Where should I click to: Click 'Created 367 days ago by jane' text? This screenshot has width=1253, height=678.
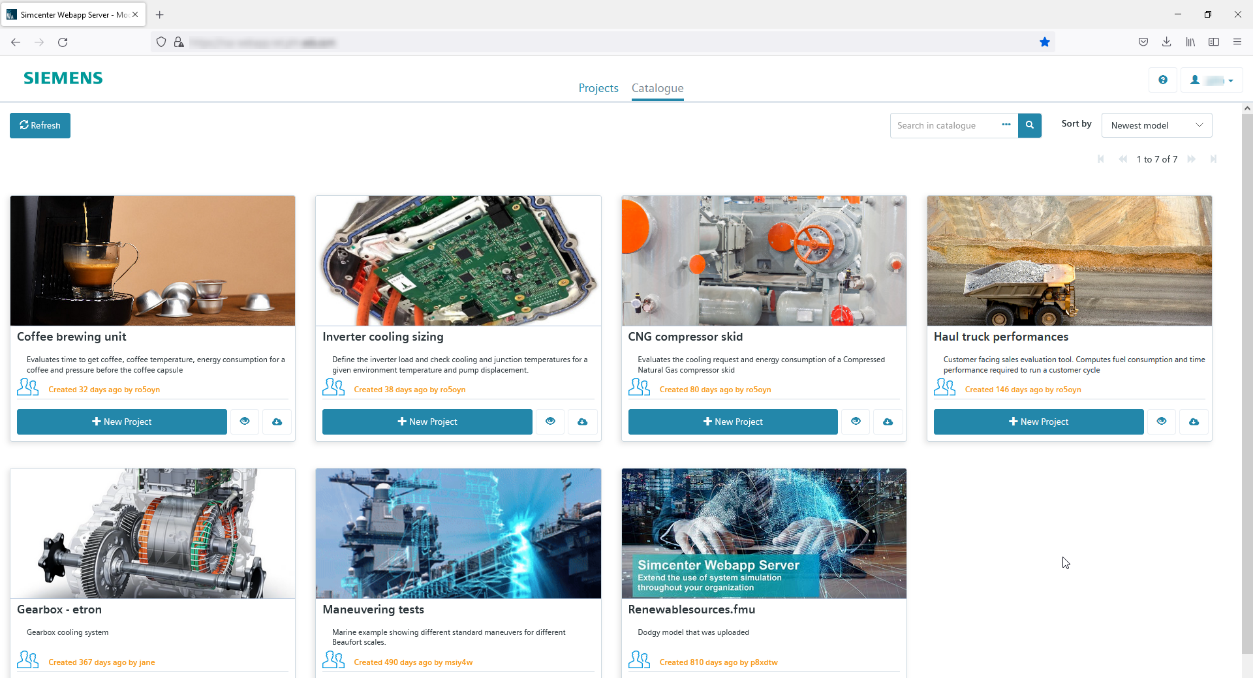click(102, 662)
